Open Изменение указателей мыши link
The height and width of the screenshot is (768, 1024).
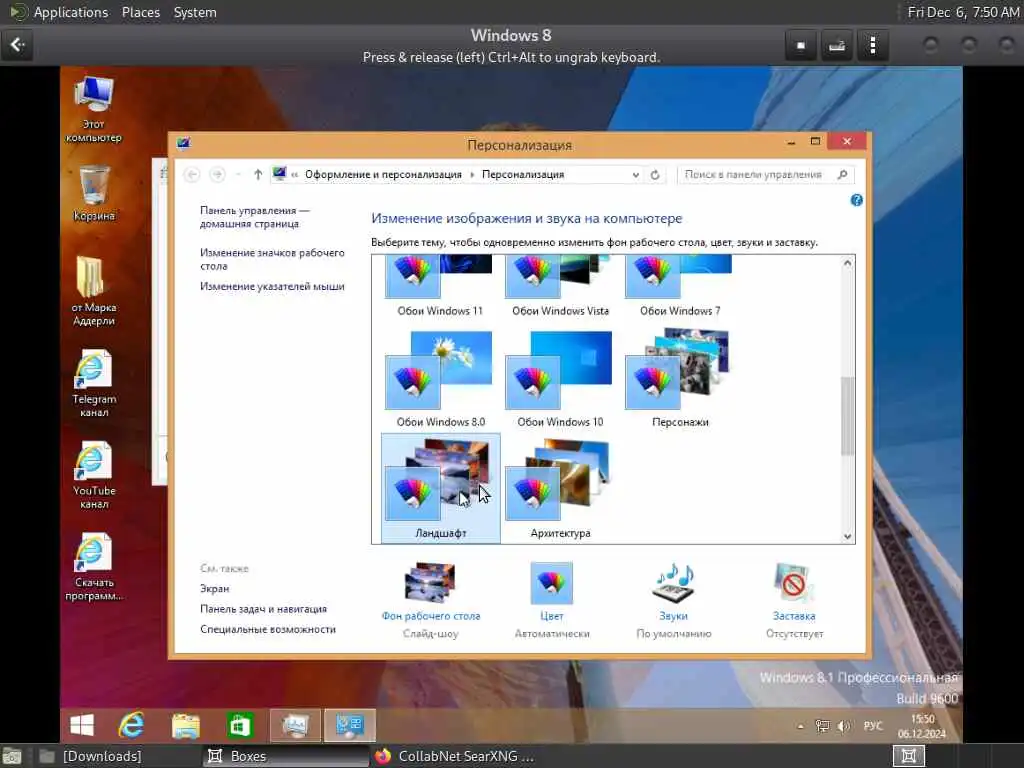click(x=272, y=286)
